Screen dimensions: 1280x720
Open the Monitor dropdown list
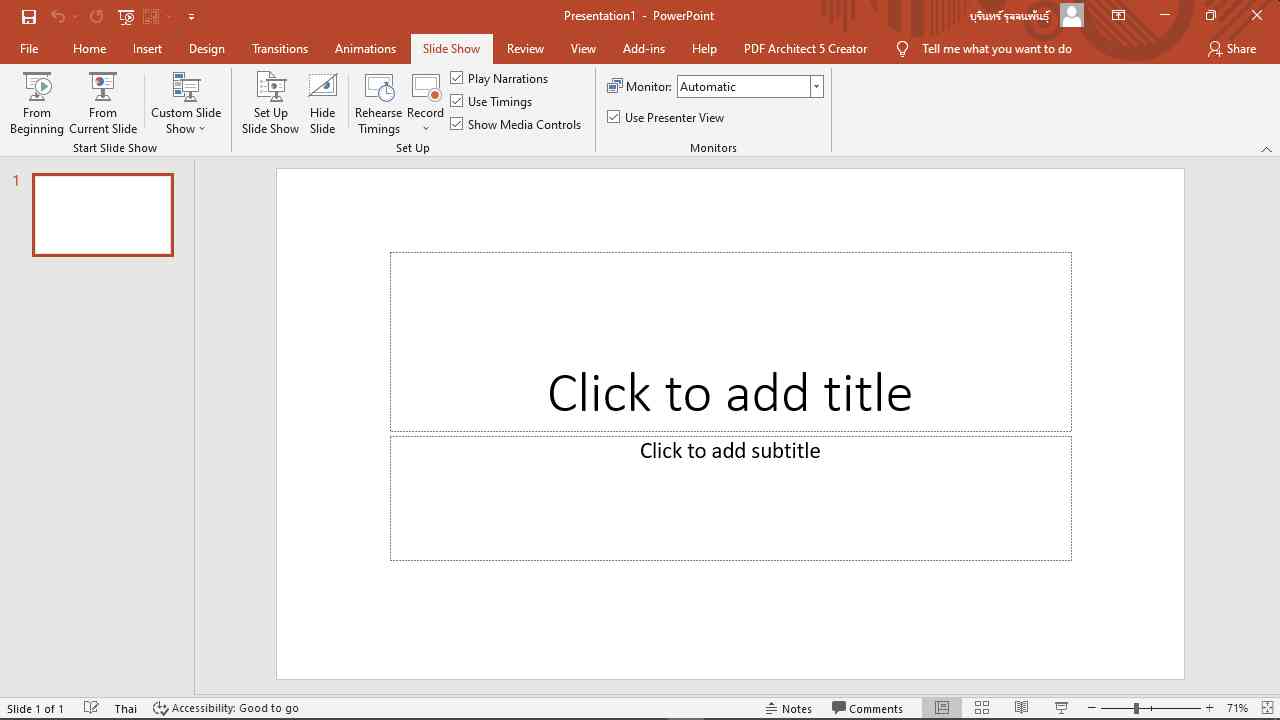pos(816,87)
